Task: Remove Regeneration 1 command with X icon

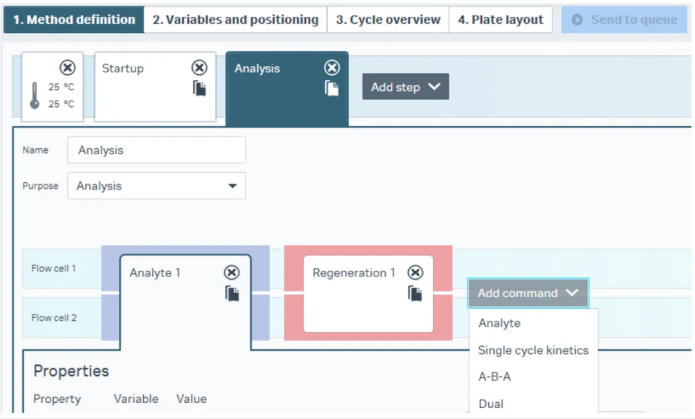Action: (x=415, y=272)
